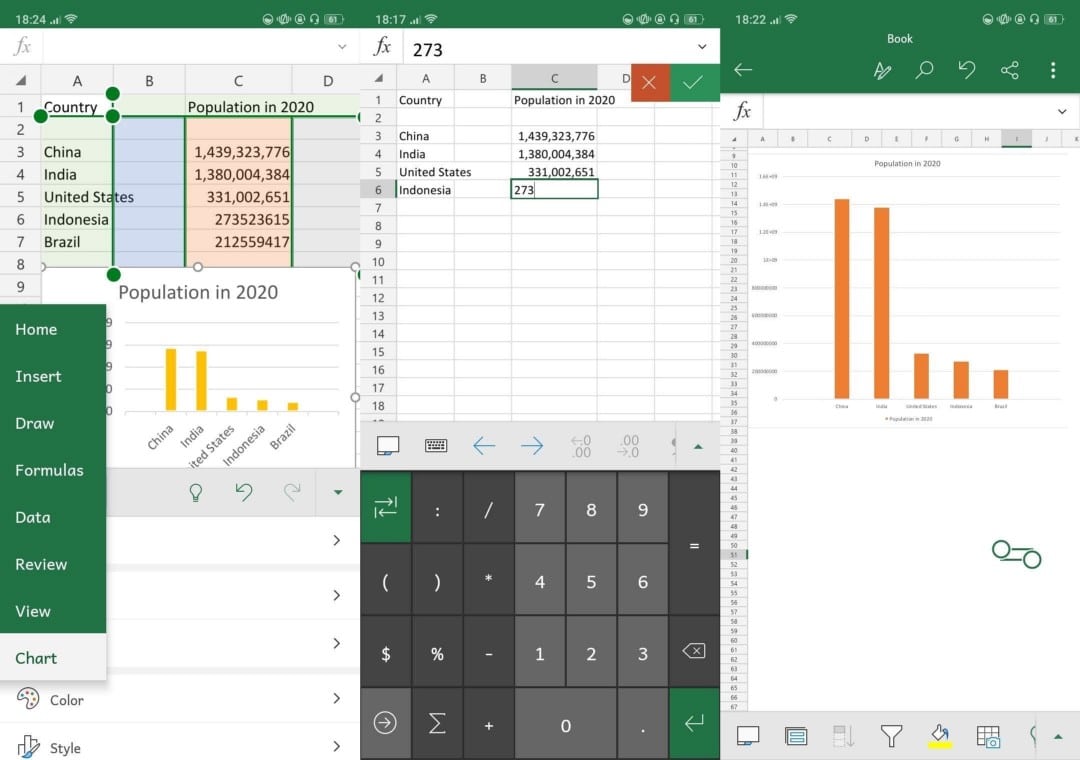
Task: Open the Draw ribbon tab
Action: coord(34,423)
